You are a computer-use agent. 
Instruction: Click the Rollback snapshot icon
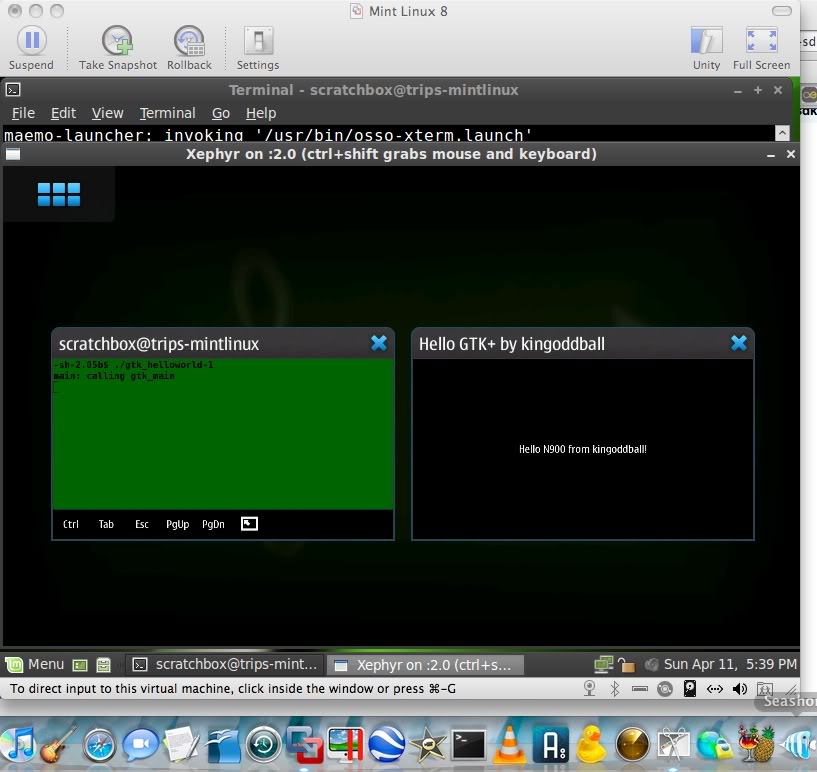tap(189, 42)
